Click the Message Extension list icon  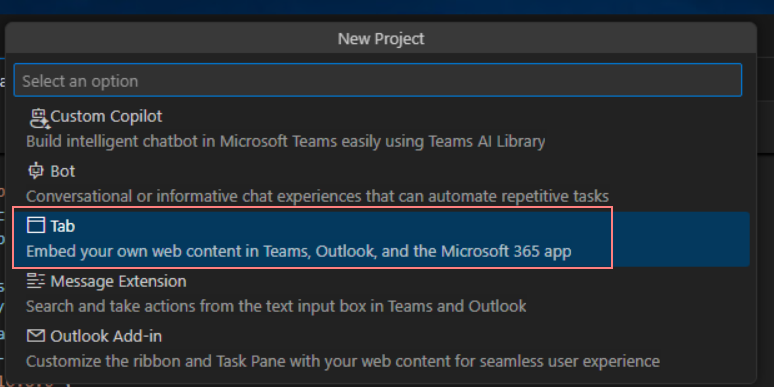click(x=36, y=281)
